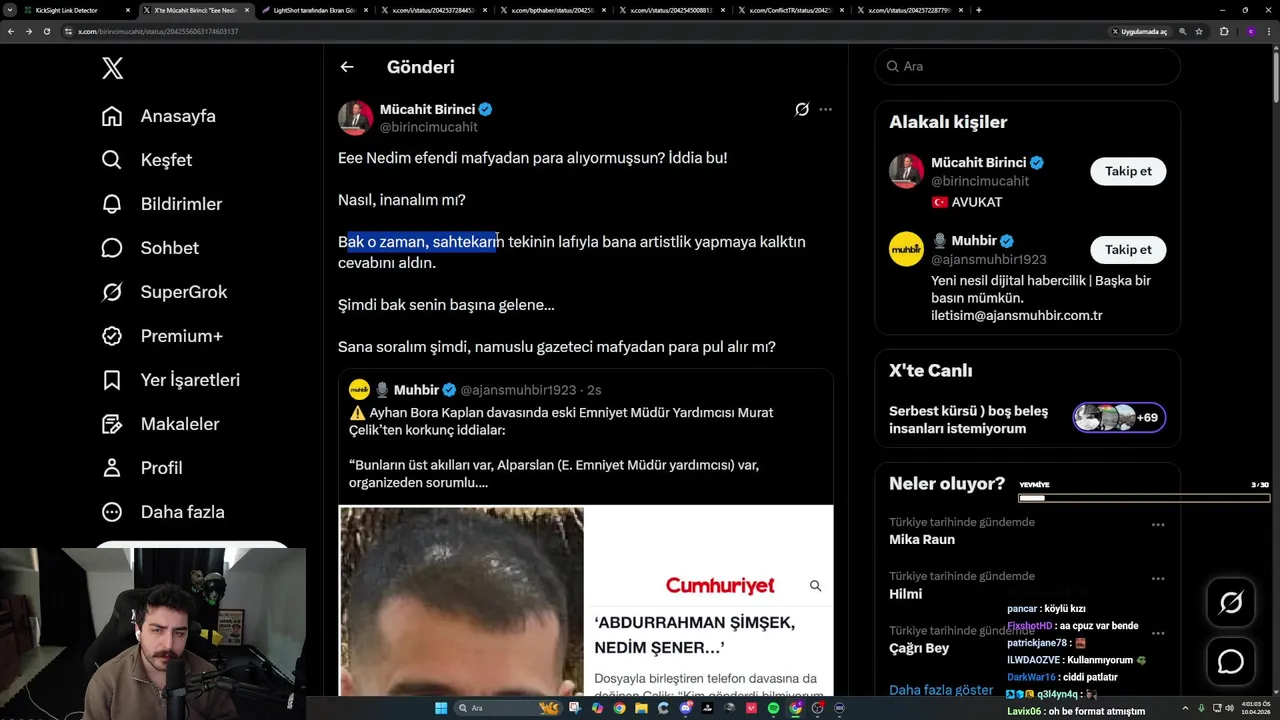
Task: Open a new browser tab
Action: click(x=978, y=10)
